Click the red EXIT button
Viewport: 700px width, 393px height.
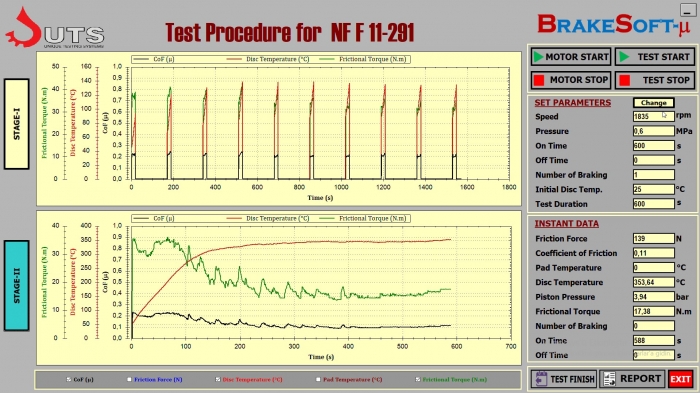(x=680, y=379)
